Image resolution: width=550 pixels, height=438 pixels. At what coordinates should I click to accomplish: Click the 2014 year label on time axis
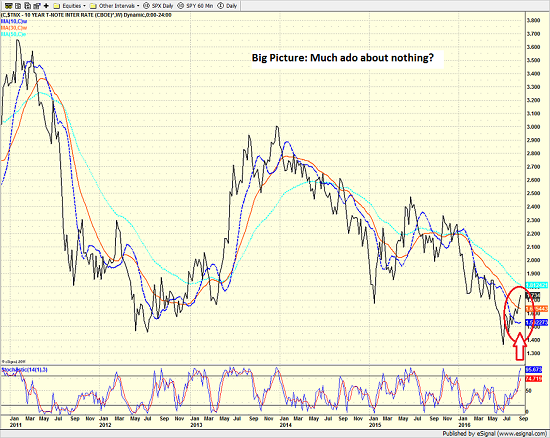pyautogui.click(x=286, y=425)
